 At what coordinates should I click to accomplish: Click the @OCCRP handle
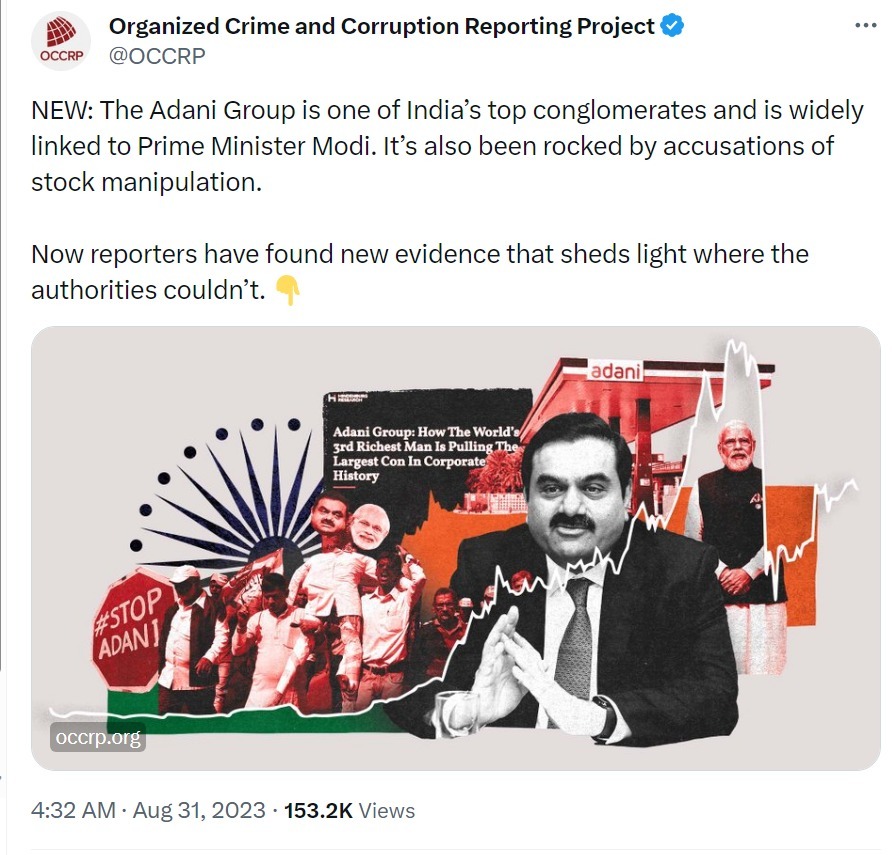[x=157, y=56]
